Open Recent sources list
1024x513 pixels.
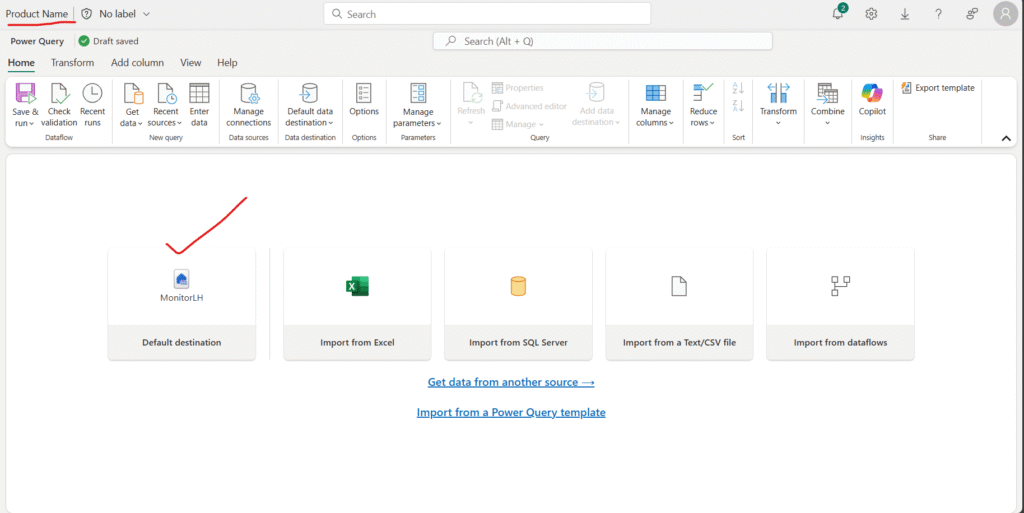165,105
